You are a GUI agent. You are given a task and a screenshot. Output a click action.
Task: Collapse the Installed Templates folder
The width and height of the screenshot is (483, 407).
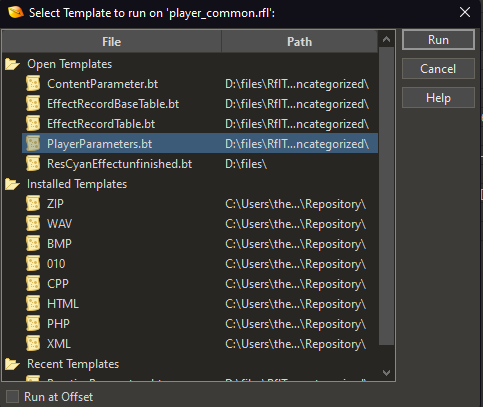[12, 184]
